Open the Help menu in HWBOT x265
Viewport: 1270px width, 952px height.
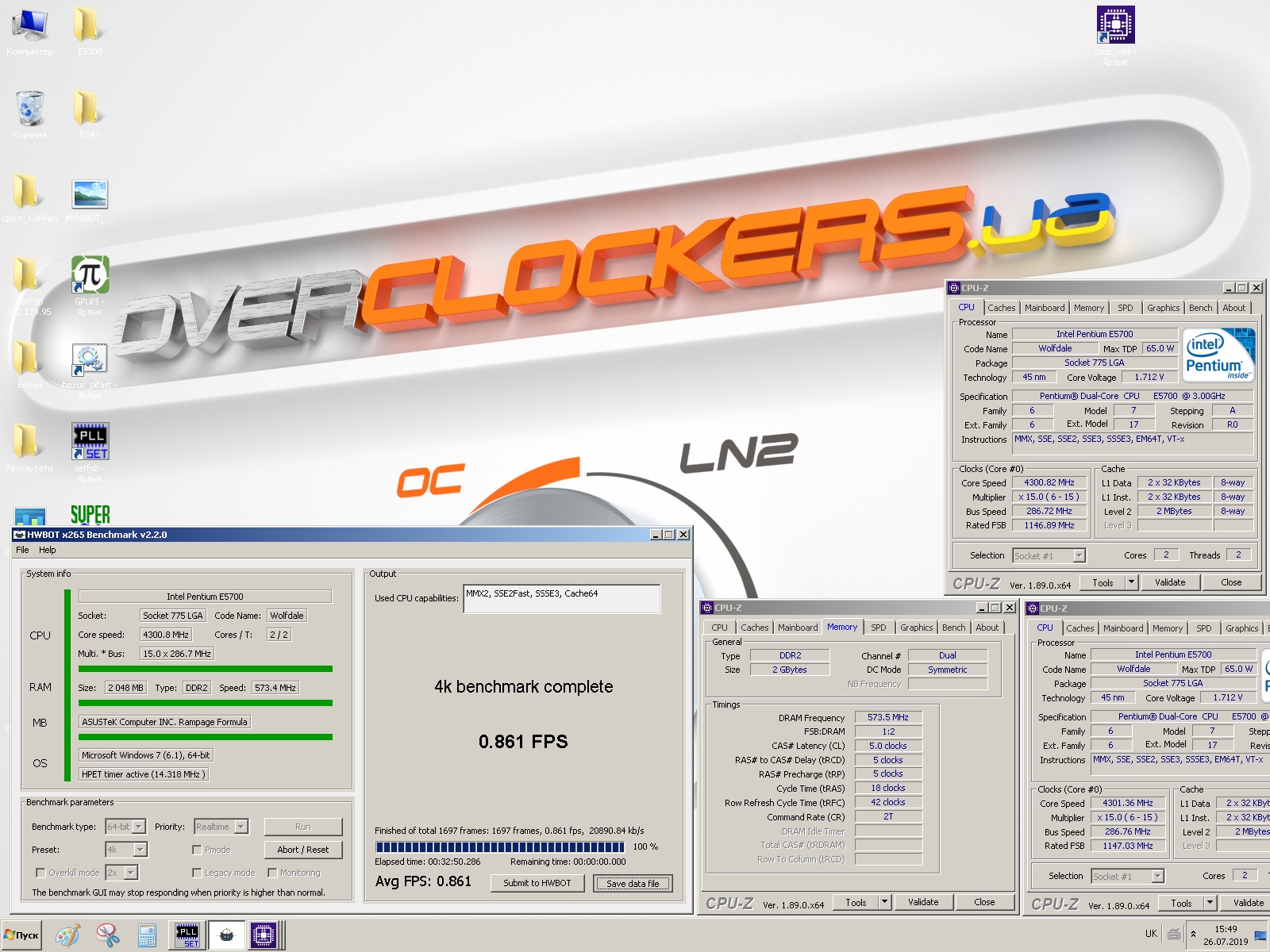pyautogui.click(x=48, y=550)
